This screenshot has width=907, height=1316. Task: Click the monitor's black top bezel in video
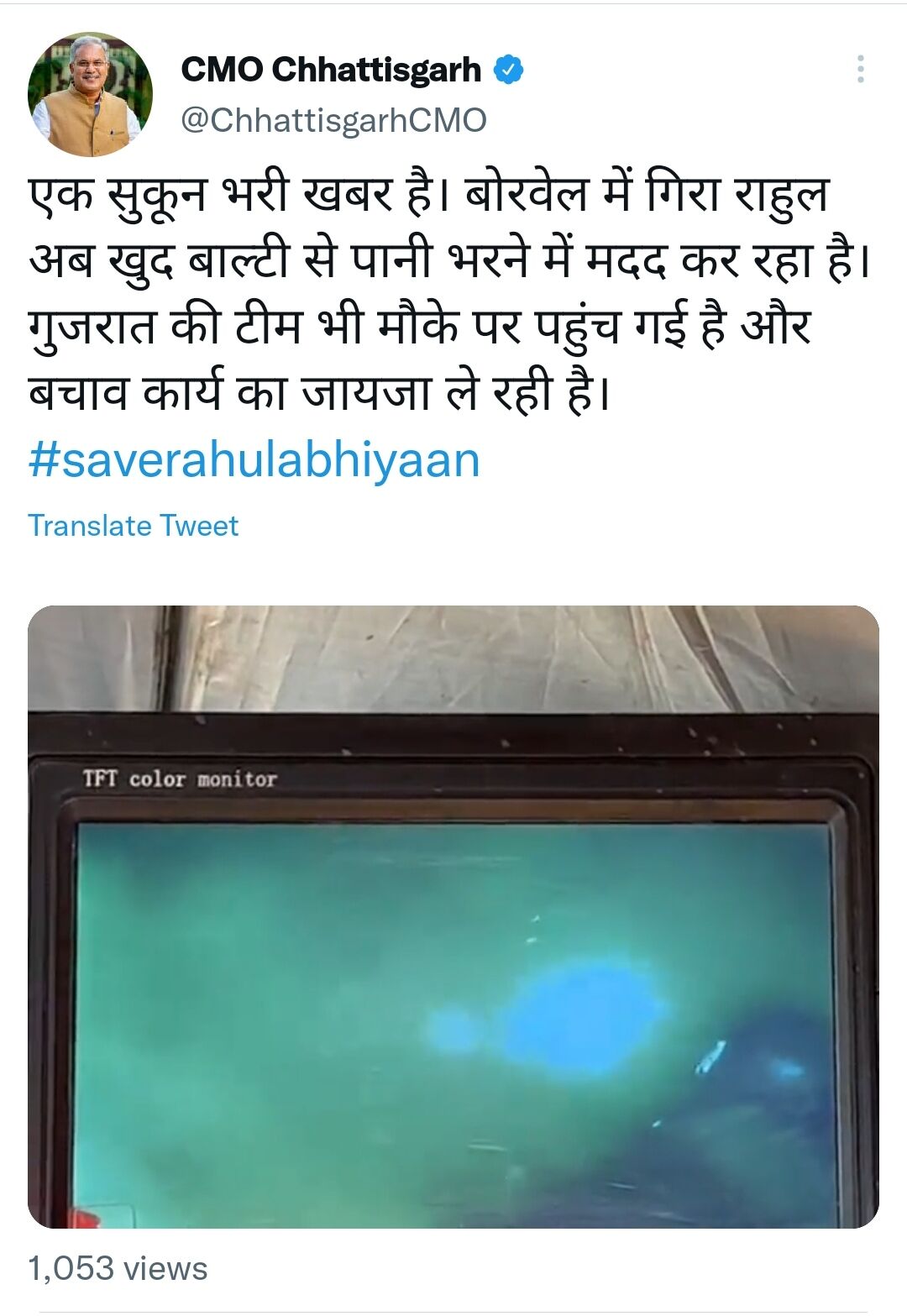[x=453, y=734]
